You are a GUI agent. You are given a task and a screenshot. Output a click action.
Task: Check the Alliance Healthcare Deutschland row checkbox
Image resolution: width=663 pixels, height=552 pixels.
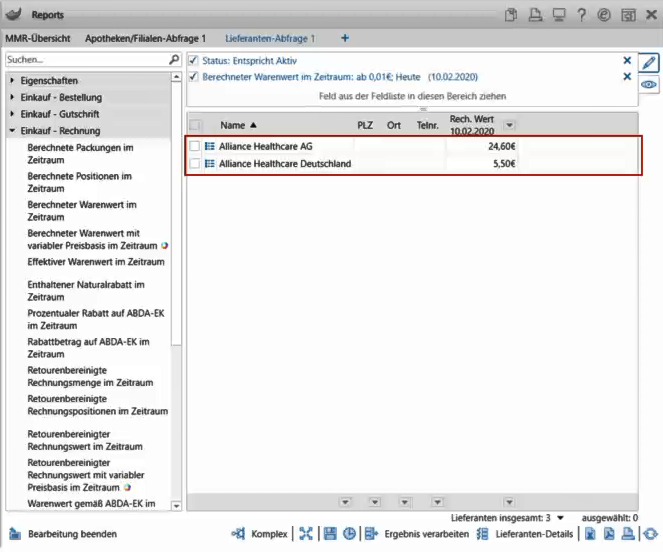195,163
